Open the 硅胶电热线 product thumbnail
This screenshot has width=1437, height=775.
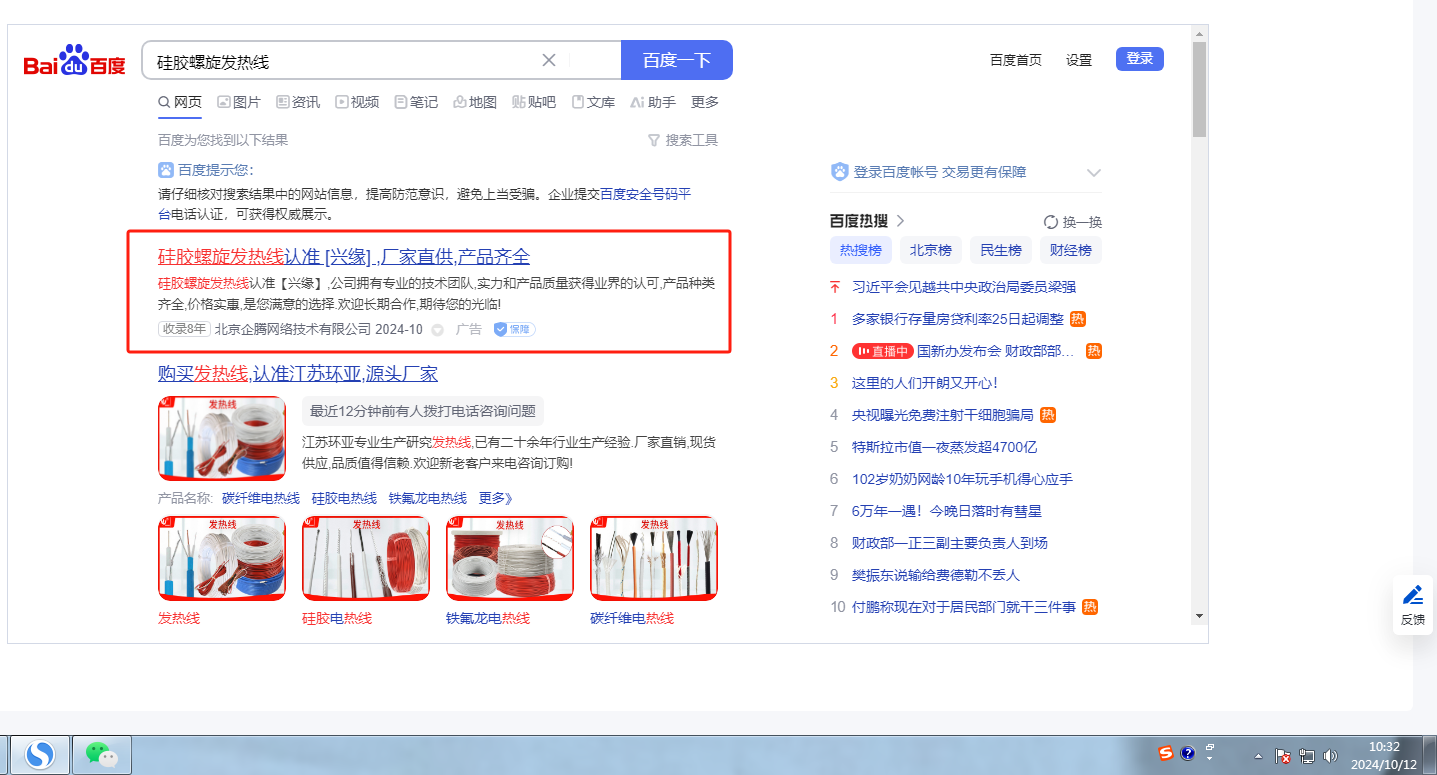coord(366,559)
